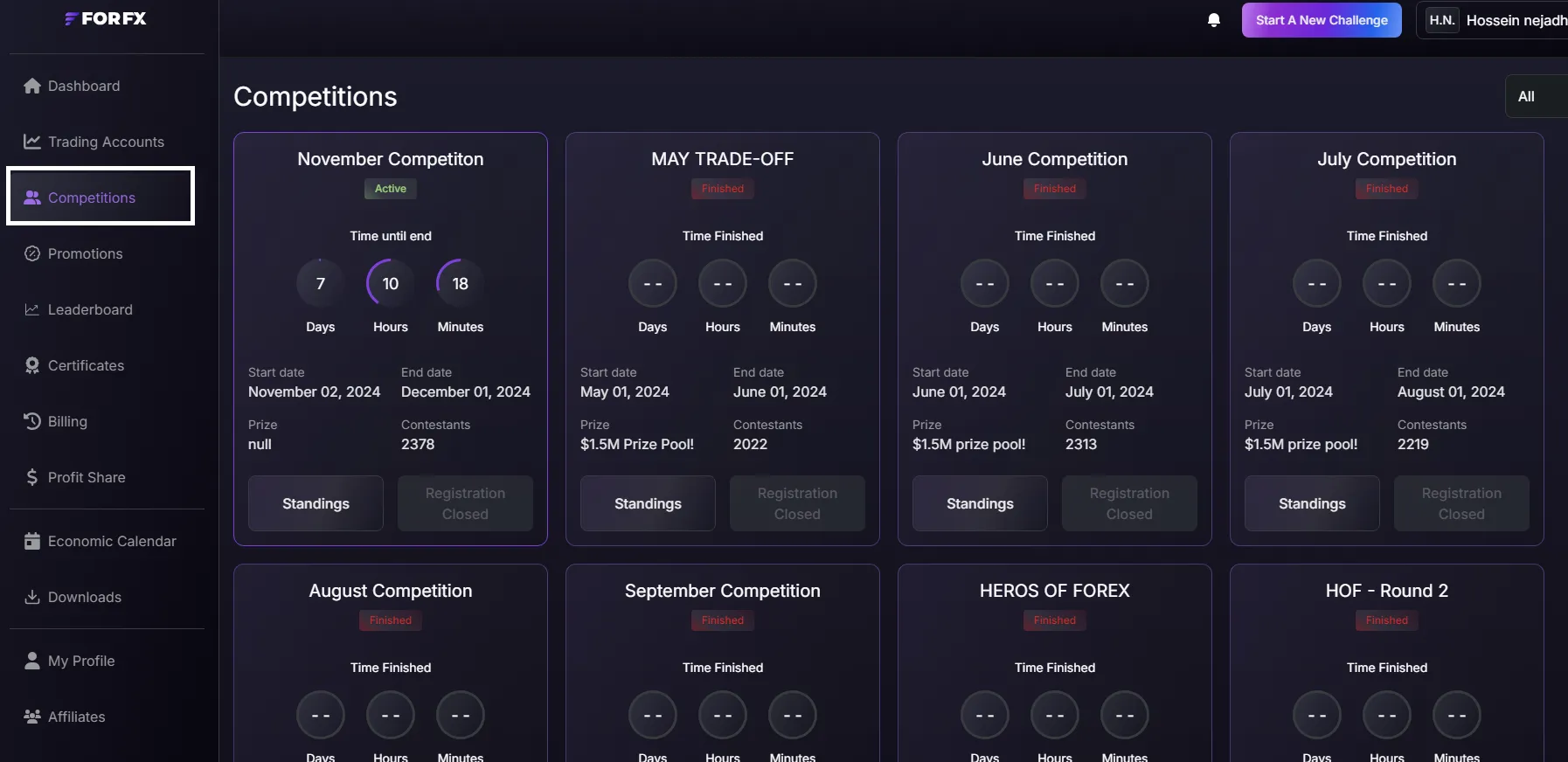The width and height of the screenshot is (1568, 762).
Task: Click the Hours countdown progress ring
Action: tap(389, 283)
